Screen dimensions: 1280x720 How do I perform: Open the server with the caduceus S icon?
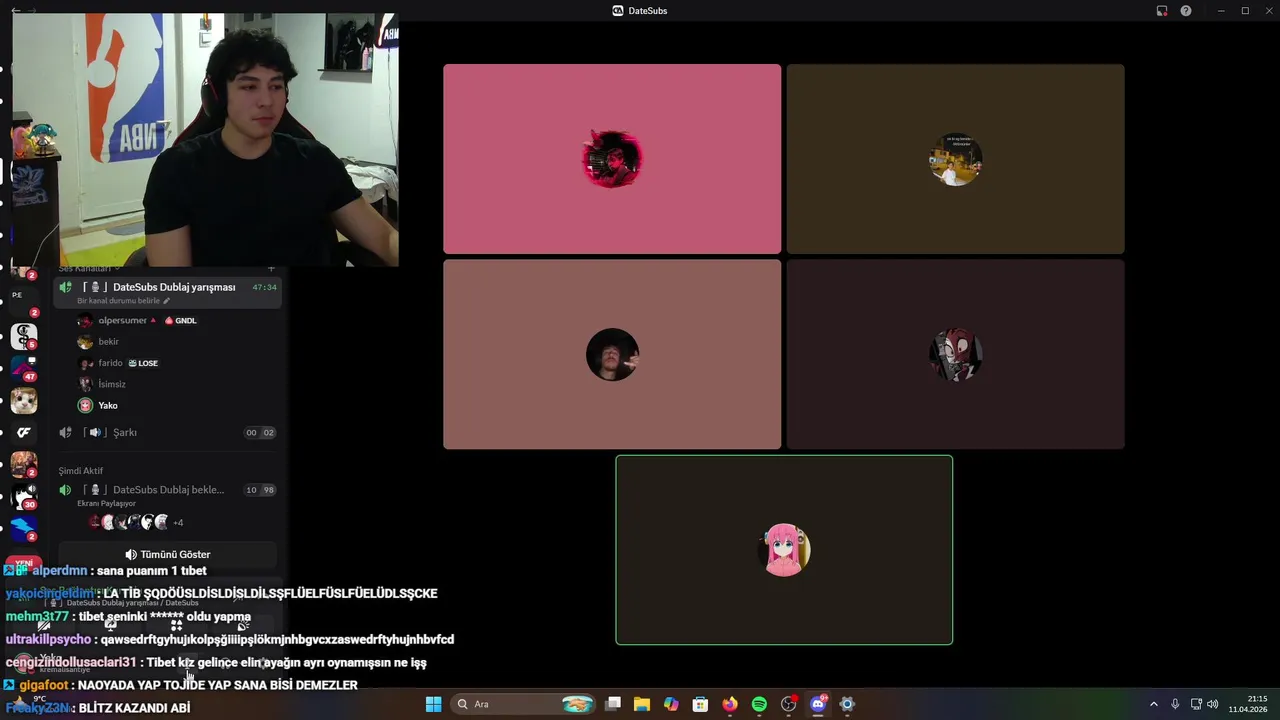[x=24, y=335]
